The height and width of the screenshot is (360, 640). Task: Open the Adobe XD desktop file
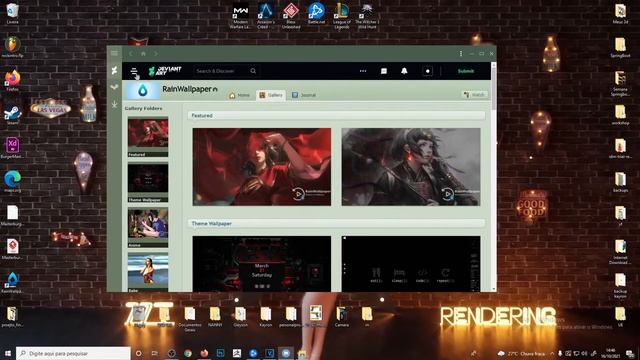coord(12,147)
